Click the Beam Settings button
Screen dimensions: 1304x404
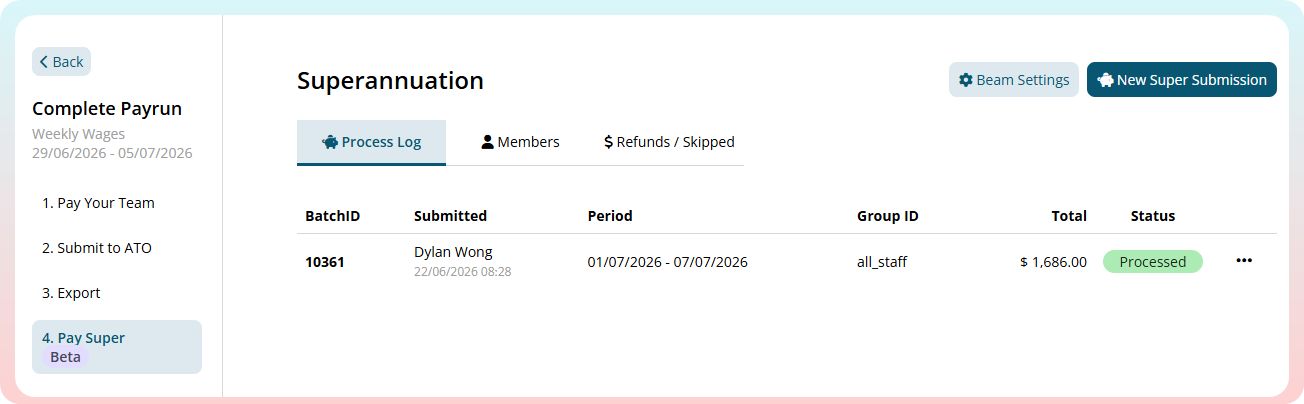(1014, 80)
